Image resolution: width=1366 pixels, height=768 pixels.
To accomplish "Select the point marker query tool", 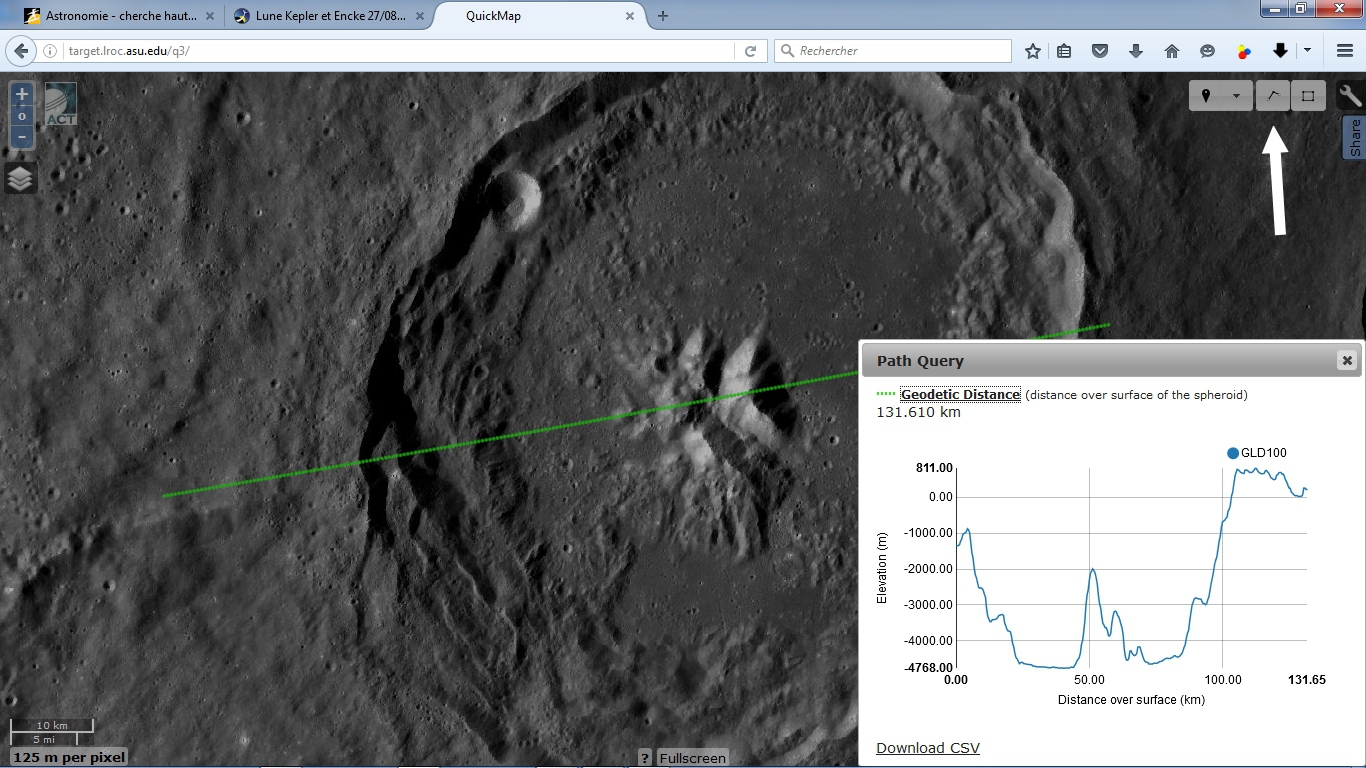I will (1207, 96).
